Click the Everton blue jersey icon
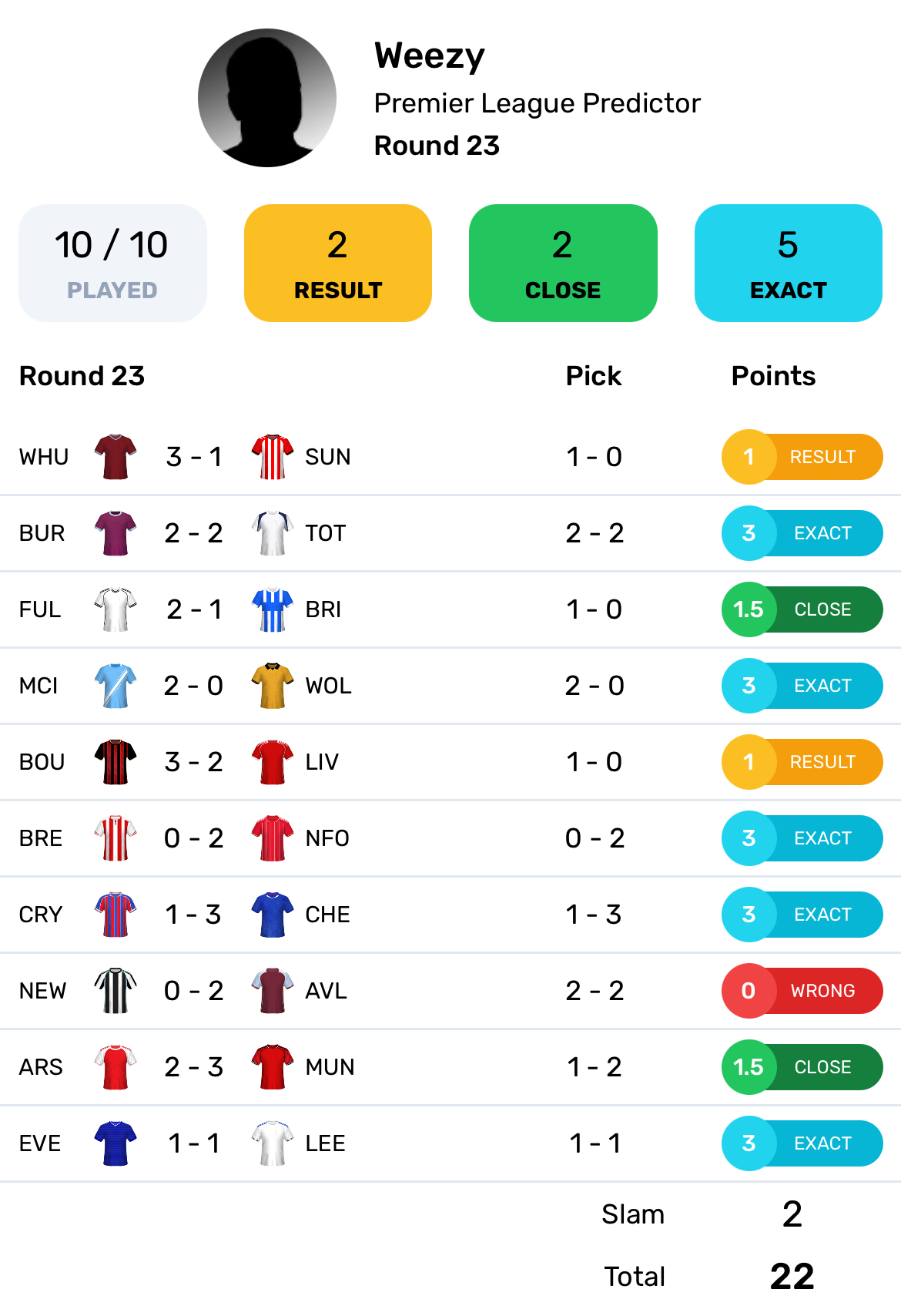This screenshot has height=1316, width=901. point(116,1143)
